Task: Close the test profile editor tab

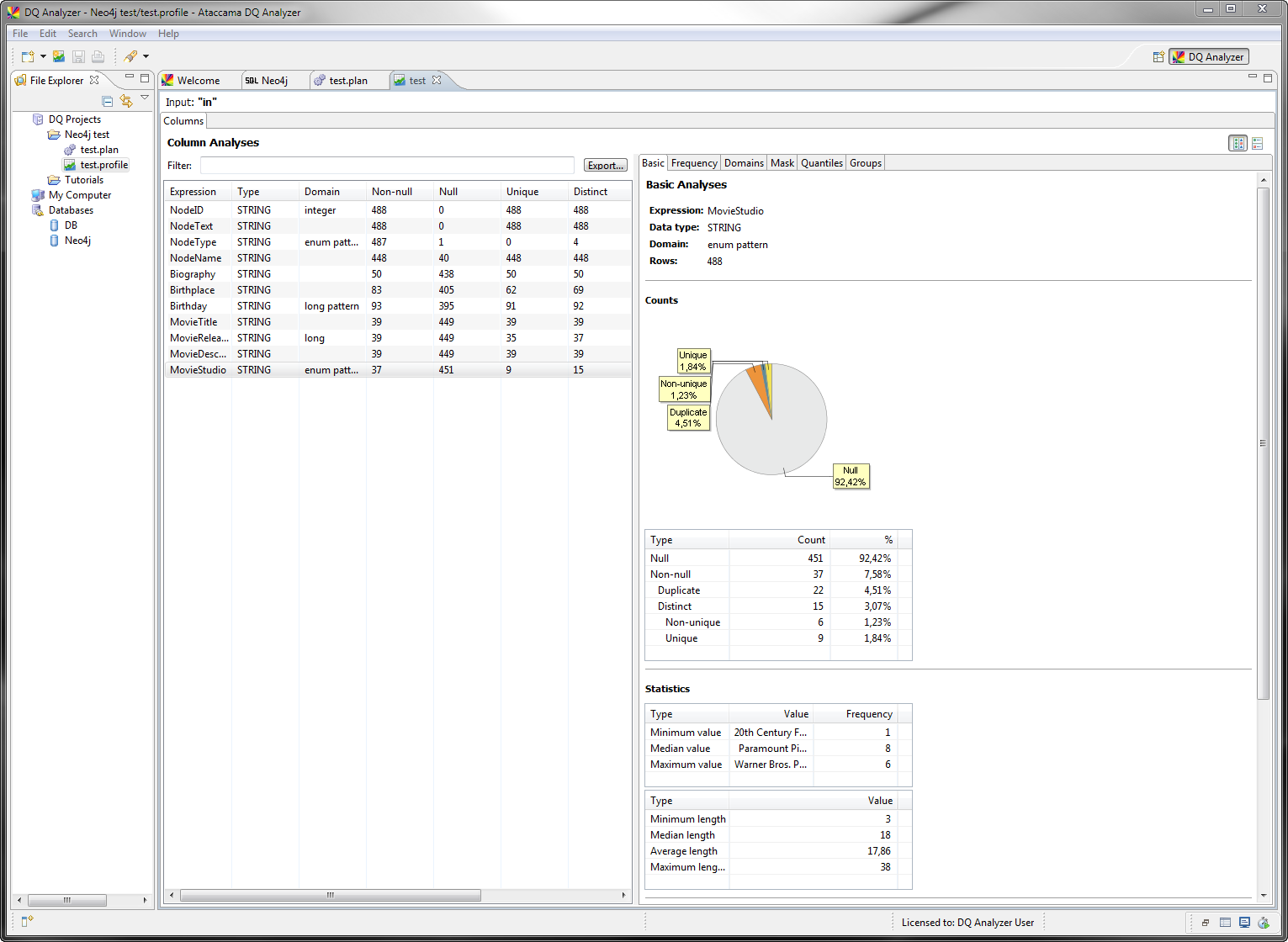Action: point(437,80)
